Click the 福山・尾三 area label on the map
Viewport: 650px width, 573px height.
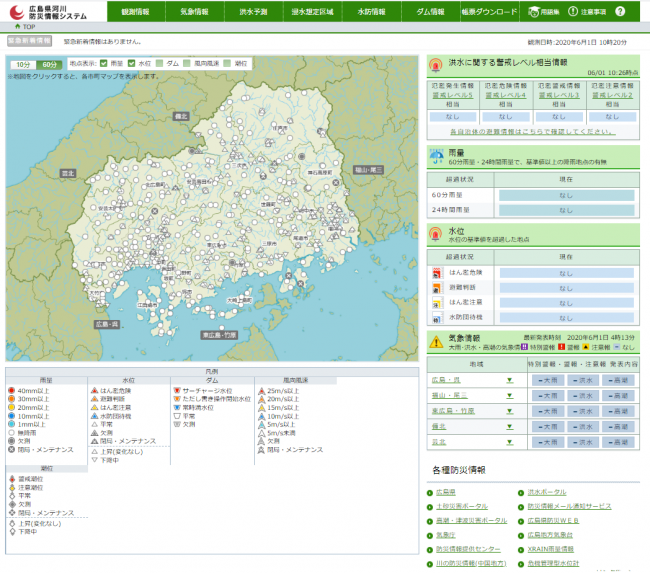(368, 170)
